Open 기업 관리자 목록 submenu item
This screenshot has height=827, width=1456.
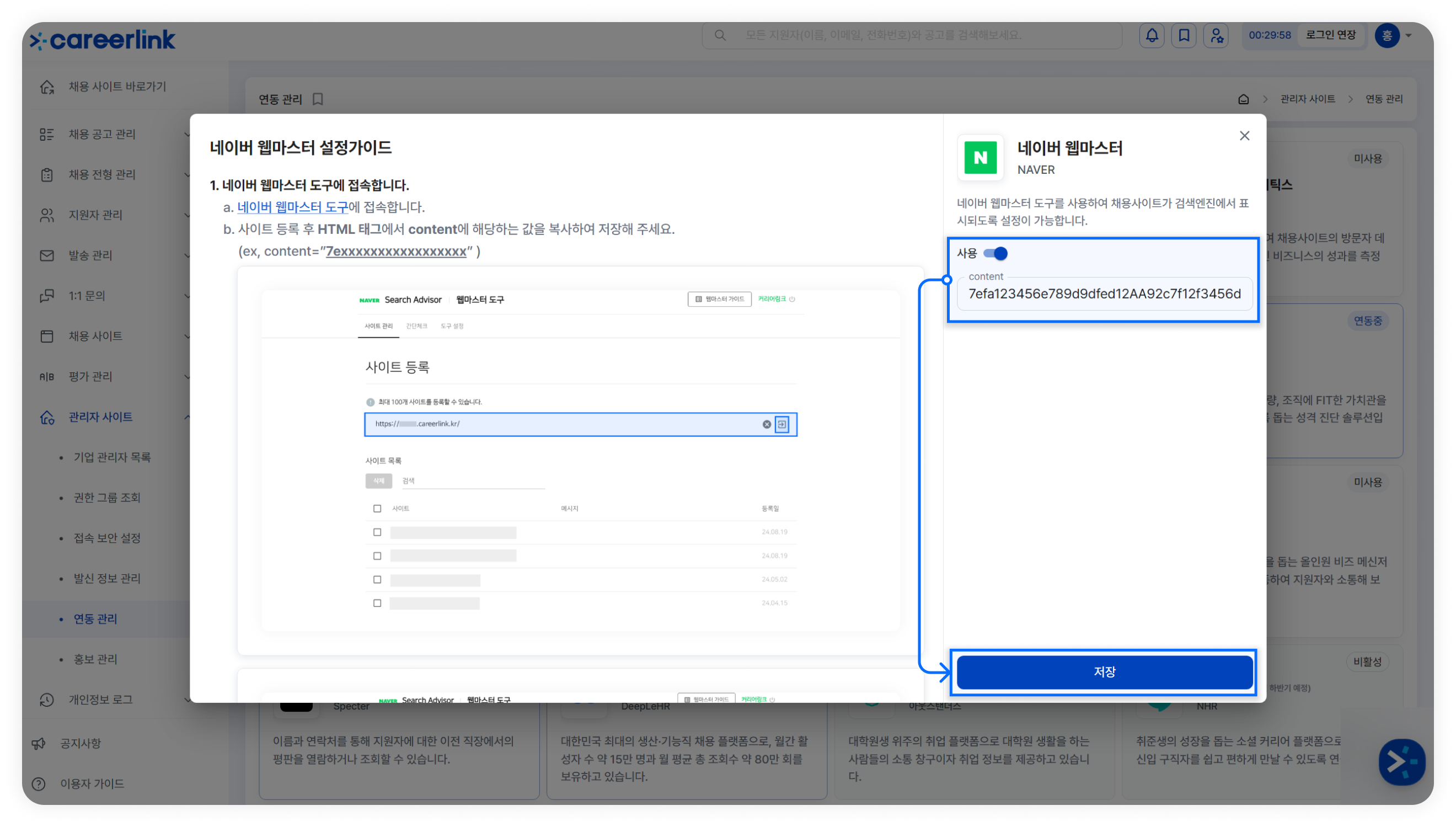pos(112,457)
